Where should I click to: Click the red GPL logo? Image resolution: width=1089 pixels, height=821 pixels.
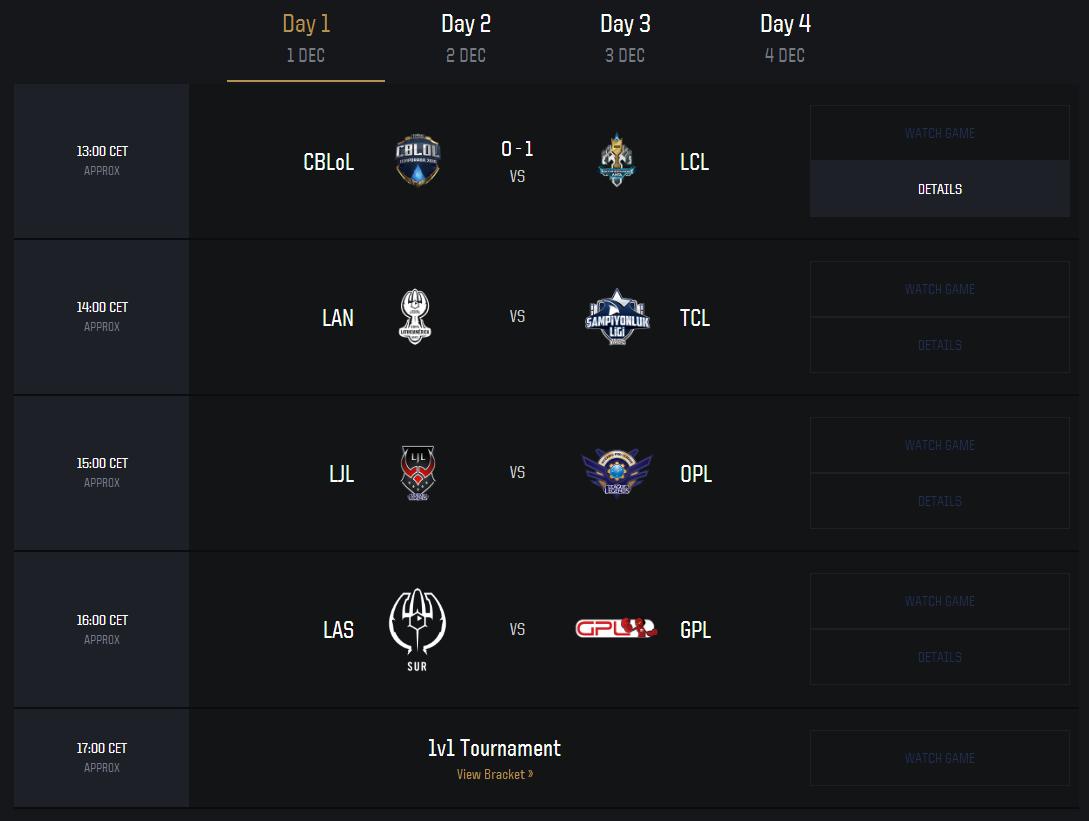616,629
